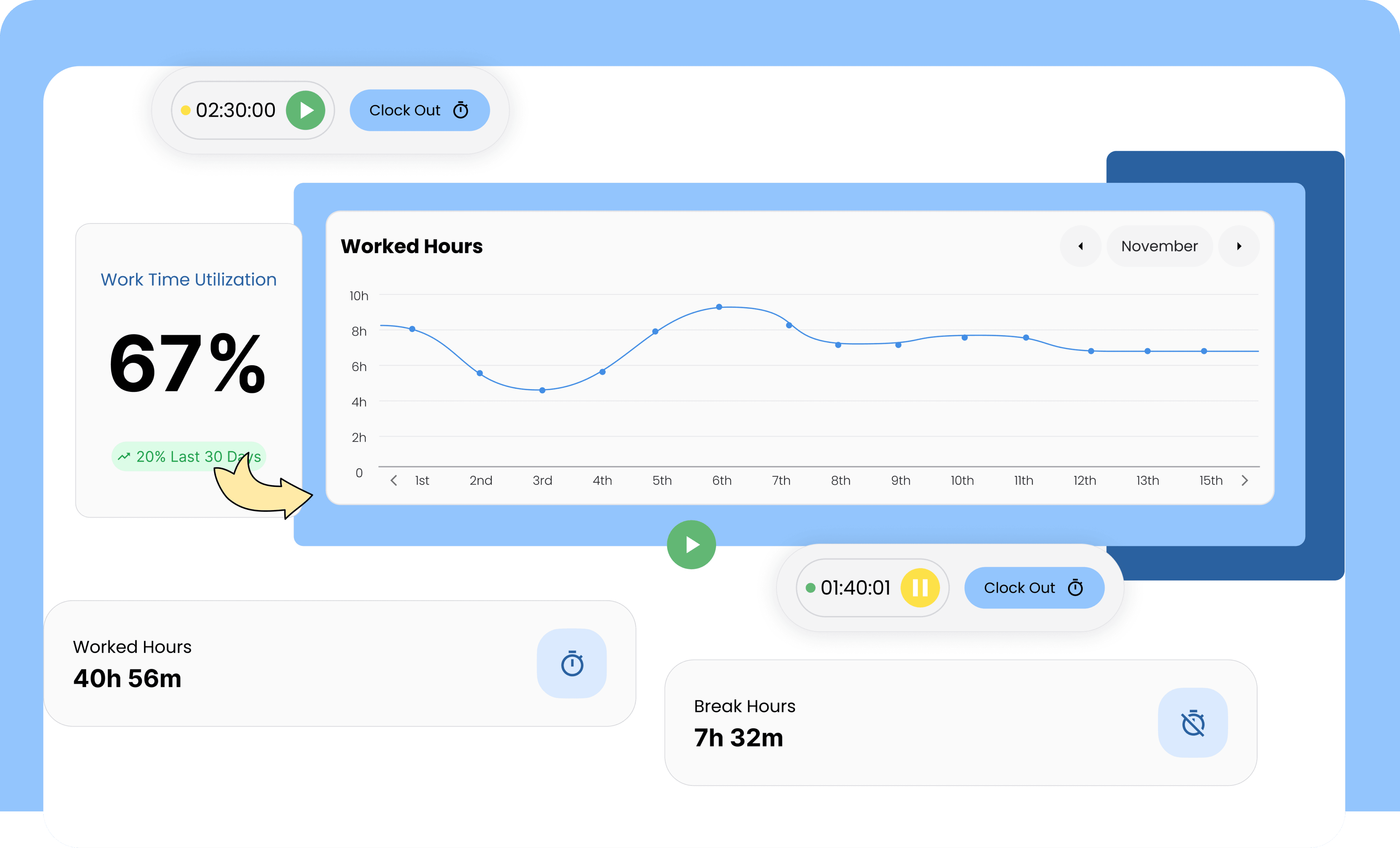Click the 1st day data point
1400x848 pixels.
coord(412,329)
